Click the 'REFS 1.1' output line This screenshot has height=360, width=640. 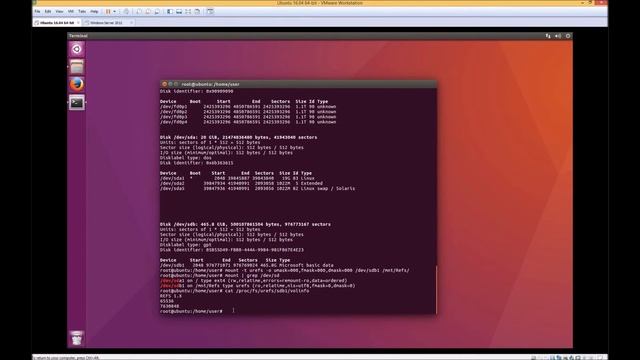pyautogui.click(x=171, y=296)
